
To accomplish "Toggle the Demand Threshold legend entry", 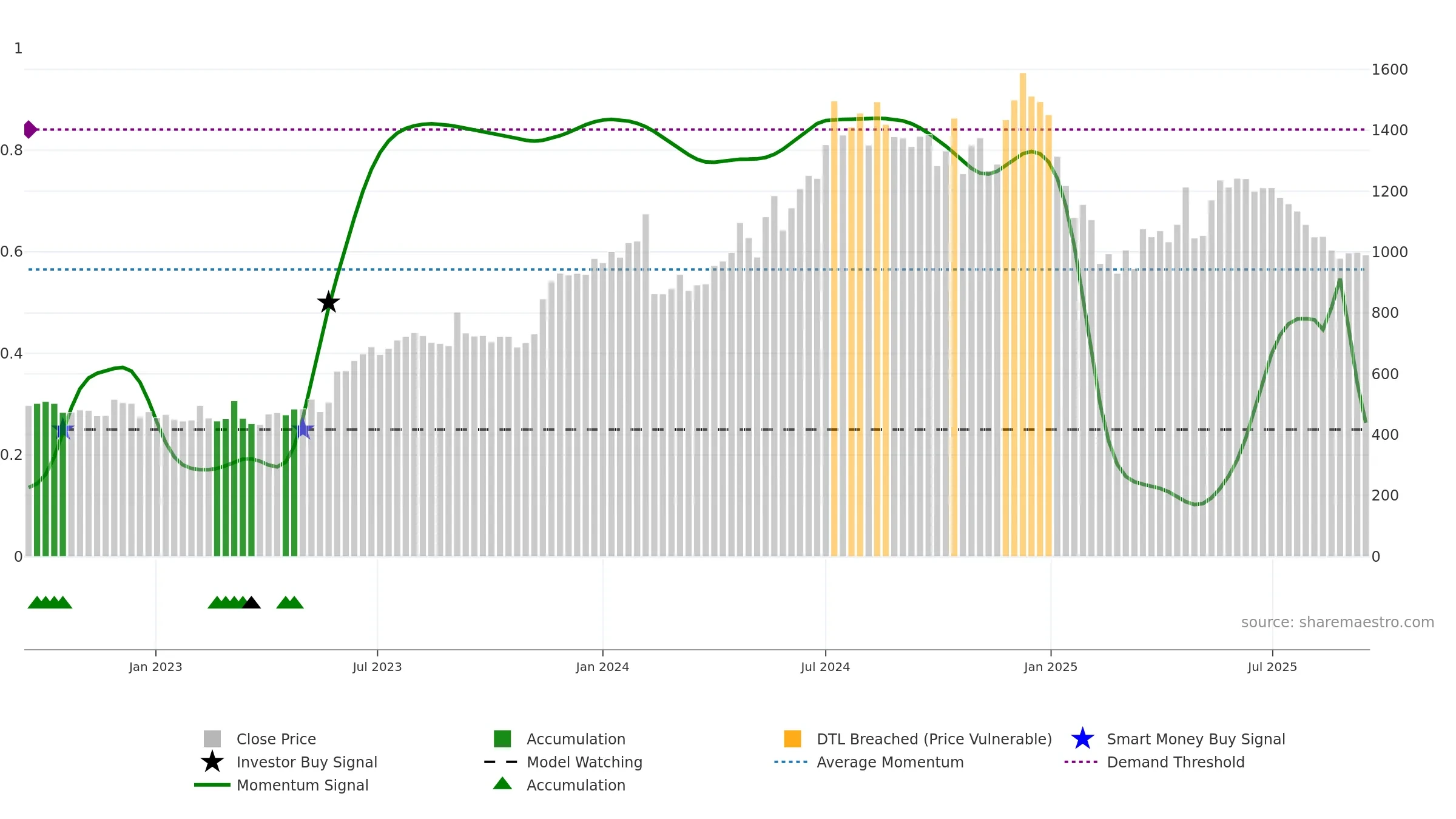I will click(1176, 762).
